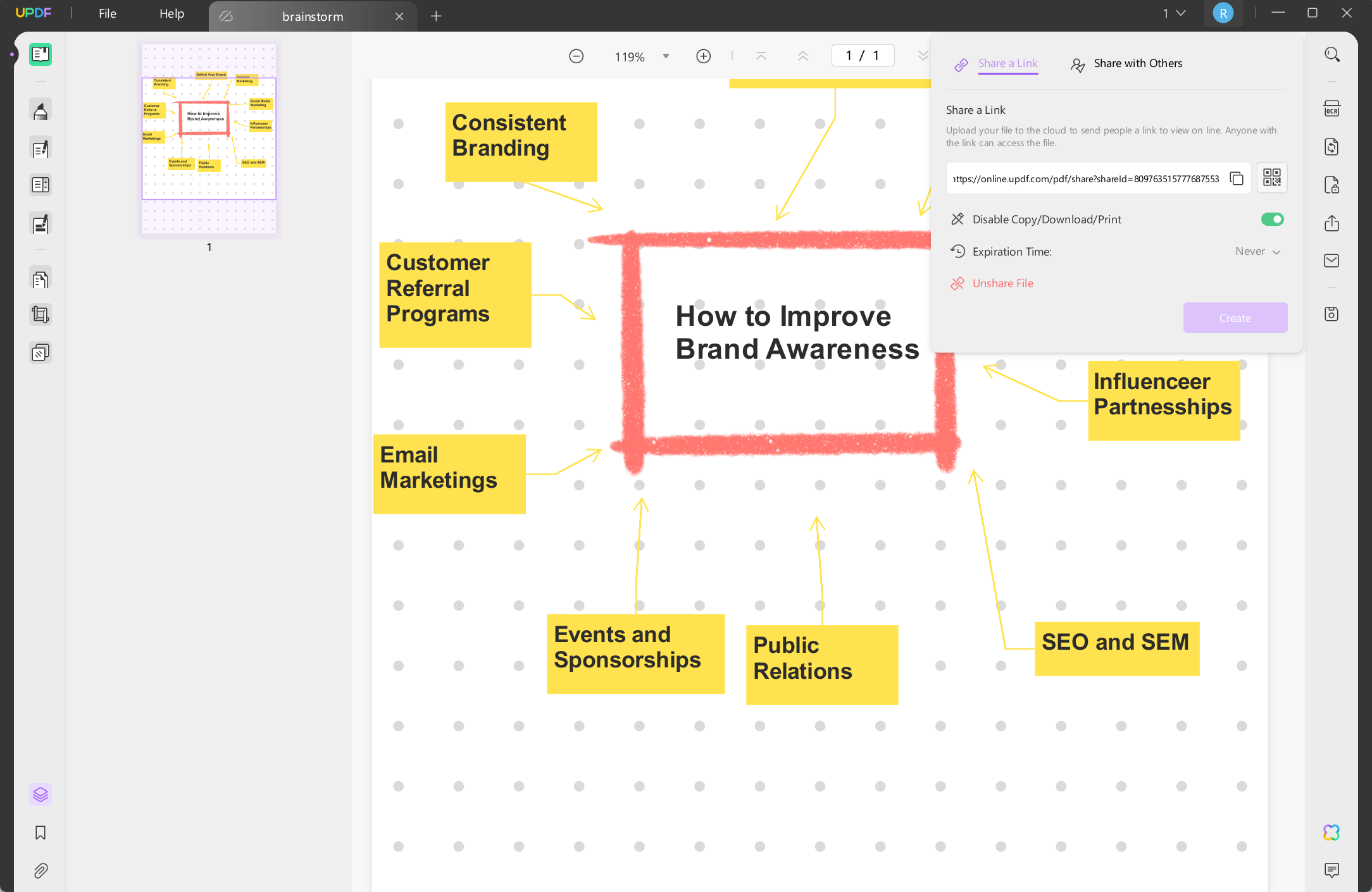Click the Unshare File link
1372x892 pixels.
[1002, 283]
